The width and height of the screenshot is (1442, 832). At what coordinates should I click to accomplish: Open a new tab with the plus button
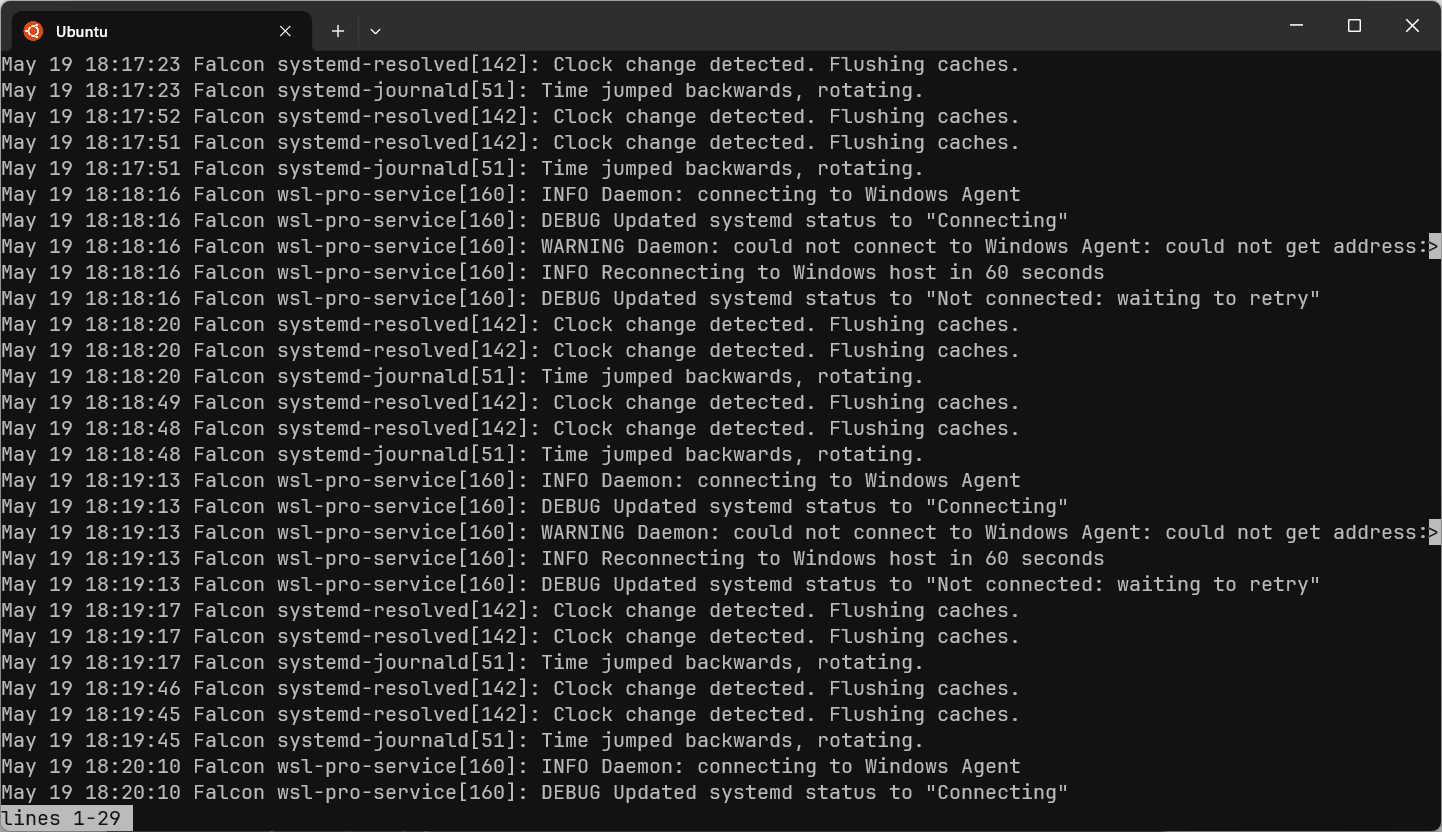[338, 31]
